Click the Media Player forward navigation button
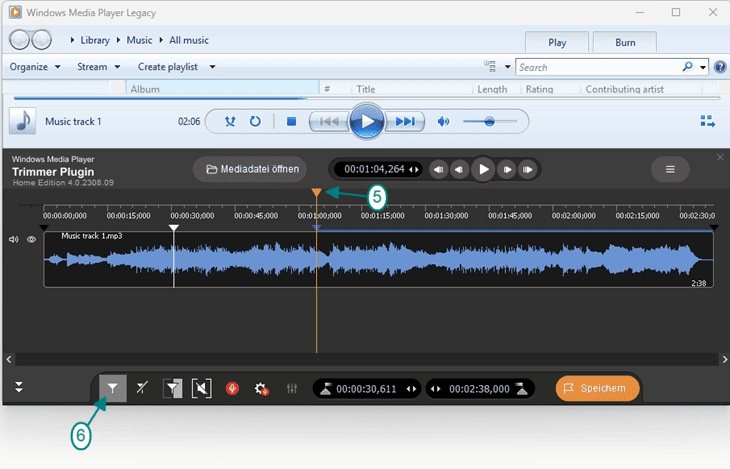Viewport: 730px width, 469px height. coord(41,40)
